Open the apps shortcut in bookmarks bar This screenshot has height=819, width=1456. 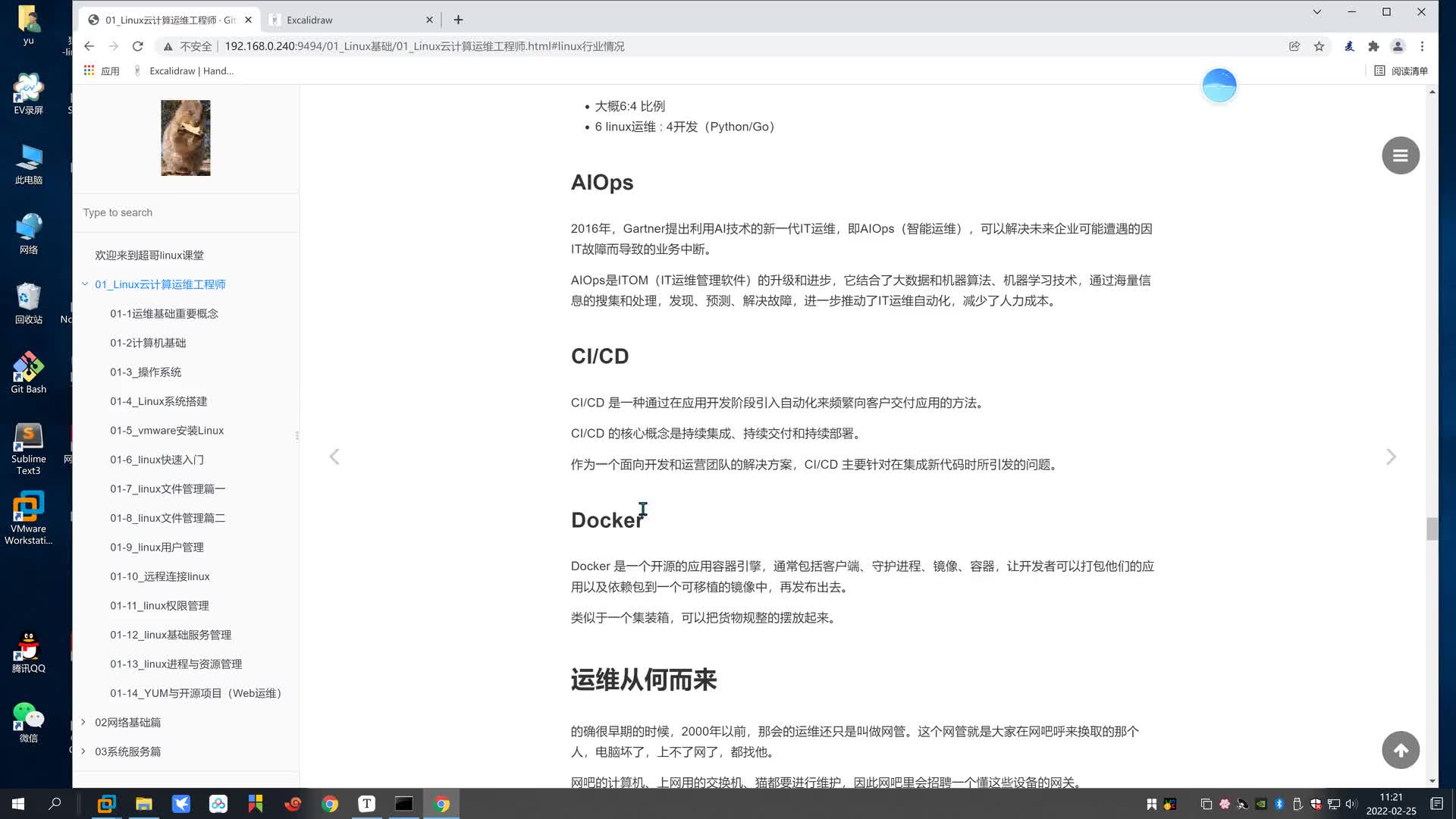(102, 71)
